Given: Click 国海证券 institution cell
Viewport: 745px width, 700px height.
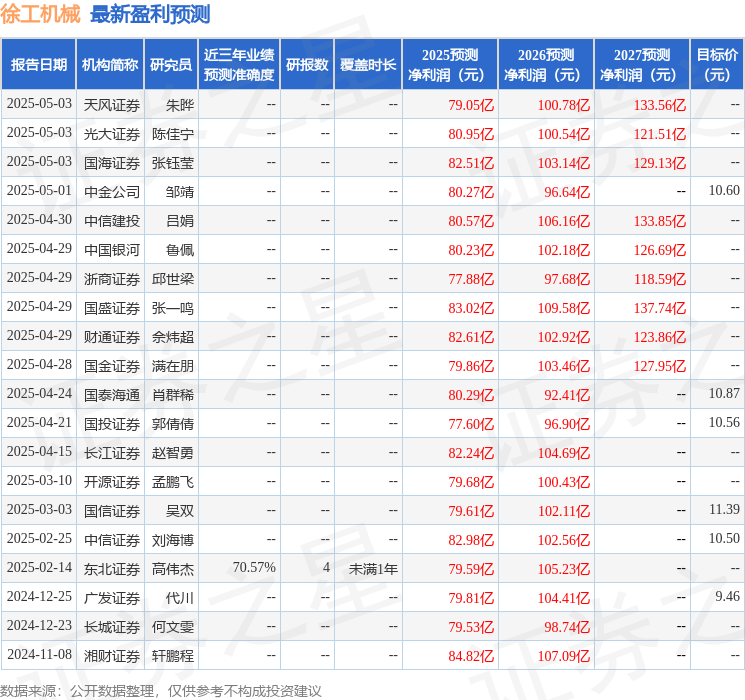Looking at the screenshot, I should 112,163.
